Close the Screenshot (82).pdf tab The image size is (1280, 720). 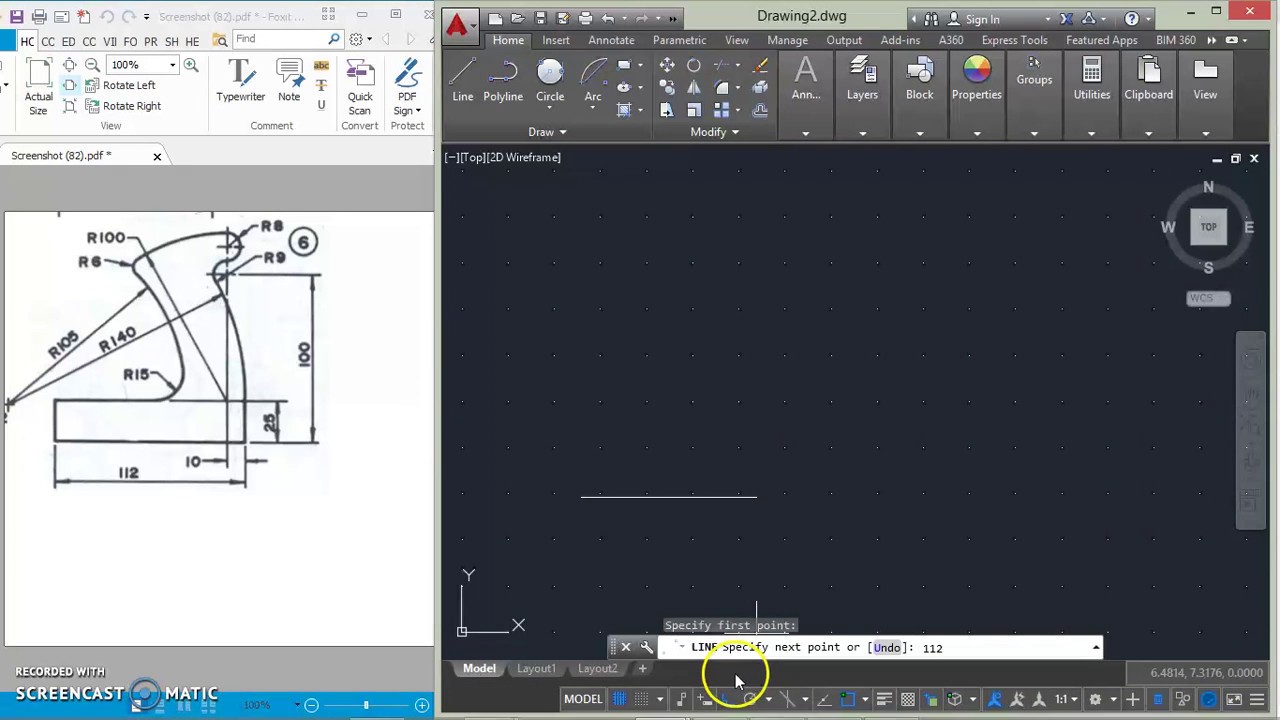tap(157, 156)
